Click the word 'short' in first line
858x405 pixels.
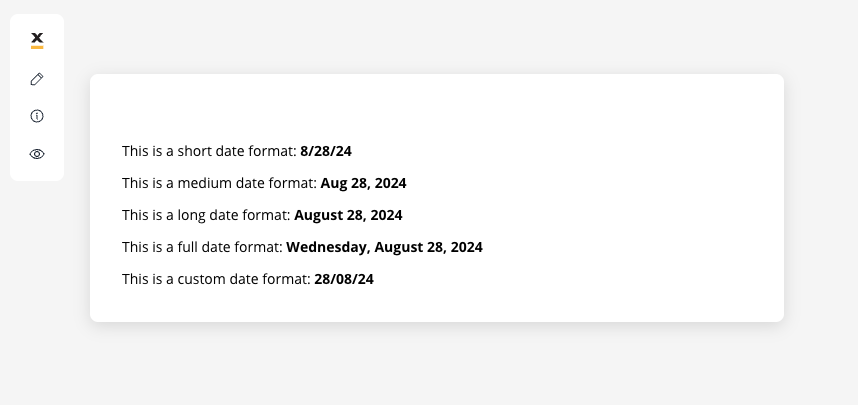pyautogui.click(x=194, y=151)
